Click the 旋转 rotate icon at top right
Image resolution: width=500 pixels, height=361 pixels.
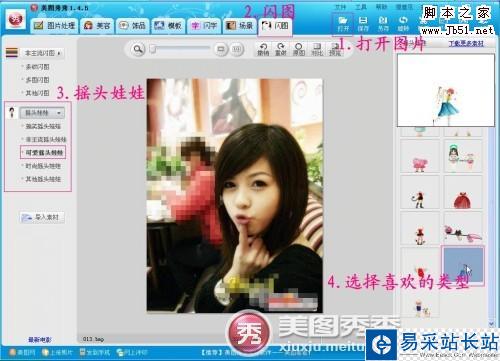pyautogui.click(x=403, y=24)
